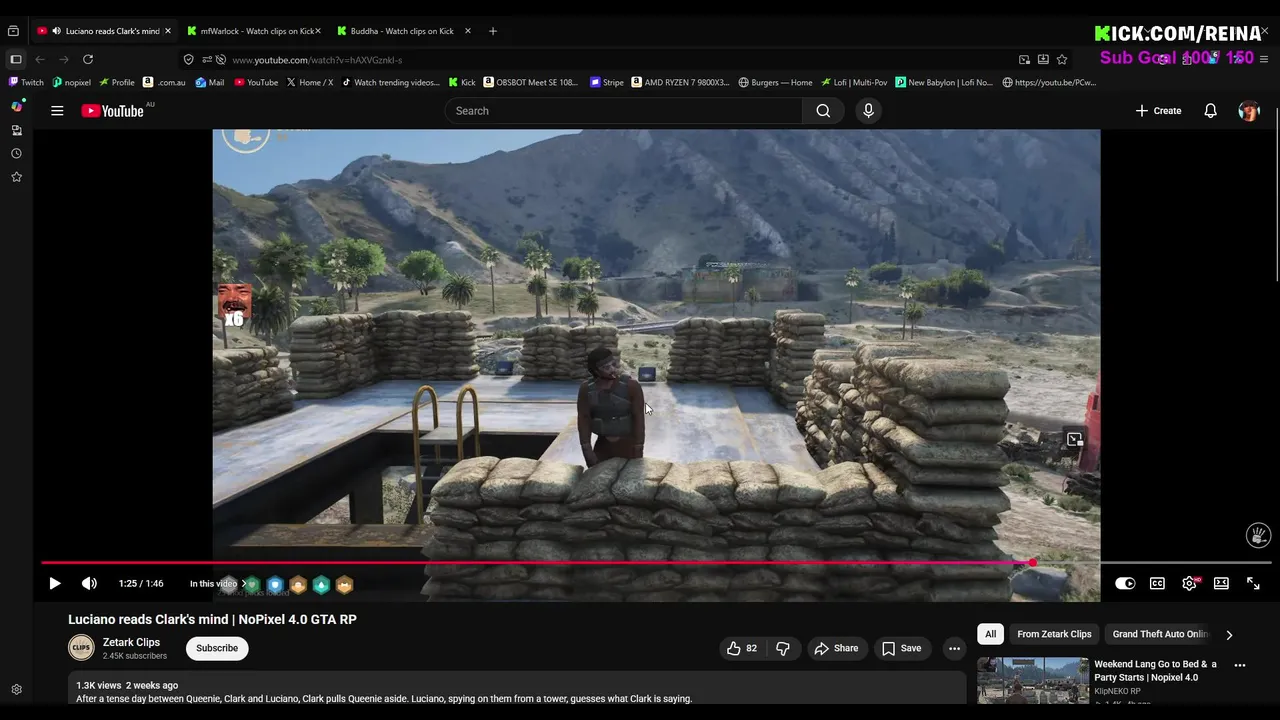Go back in browser history

[40, 60]
